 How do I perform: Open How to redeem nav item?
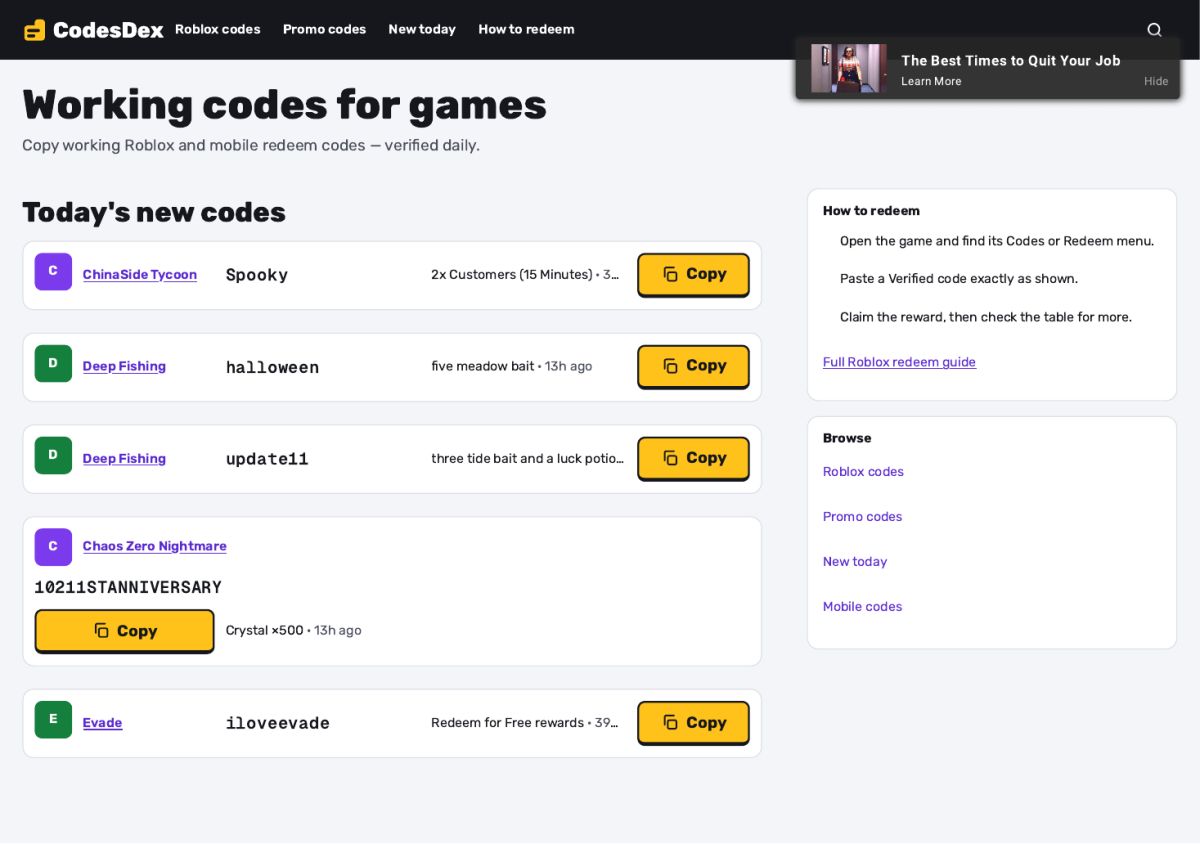[x=527, y=30]
